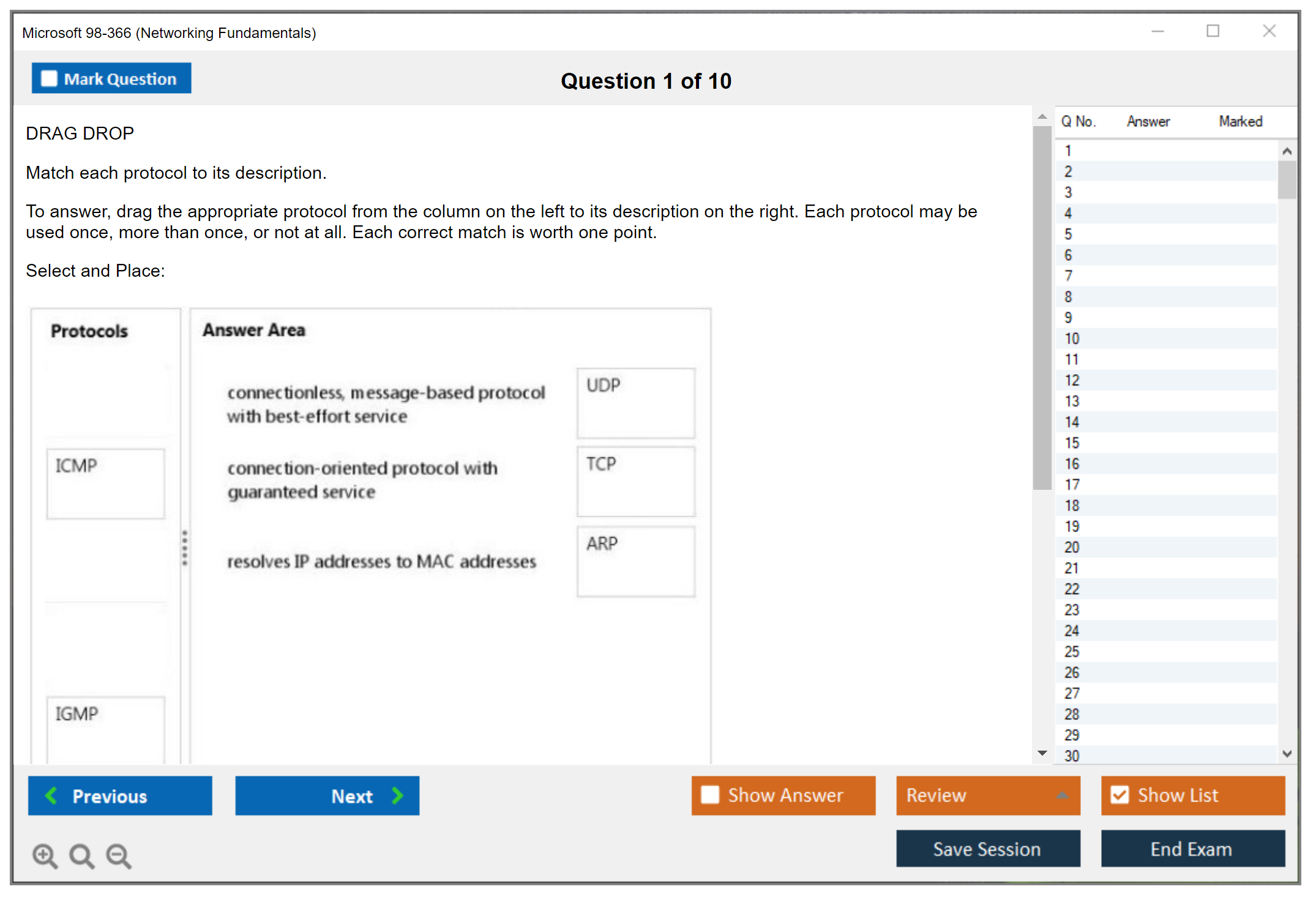The width and height of the screenshot is (1316, 900).
Task: Click the UDP answer drop box
Action: tap(635, 403)
